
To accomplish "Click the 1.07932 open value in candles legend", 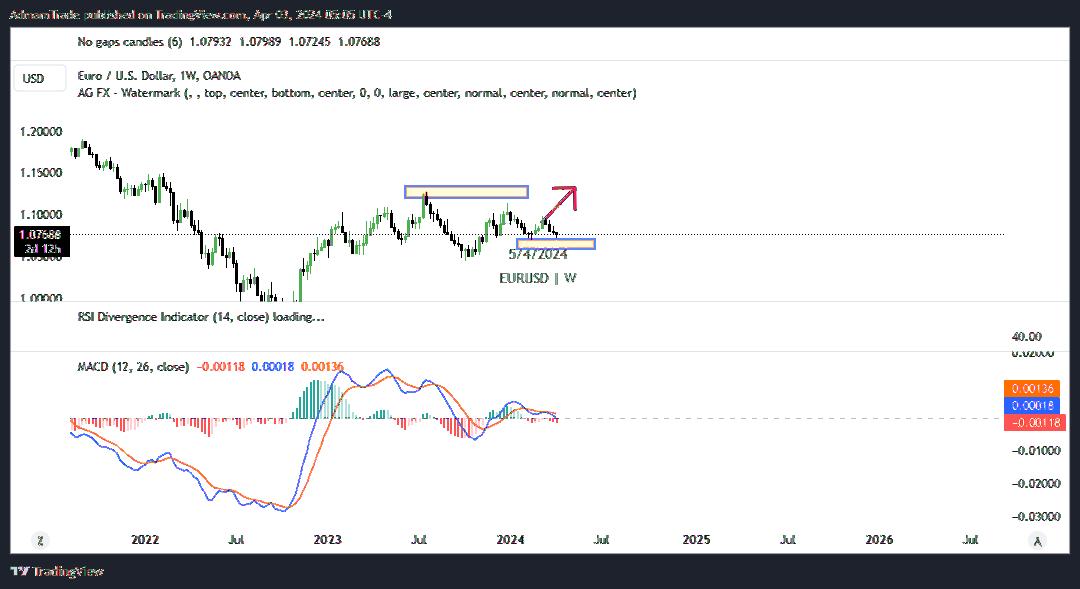I will [x=211, y=42].
